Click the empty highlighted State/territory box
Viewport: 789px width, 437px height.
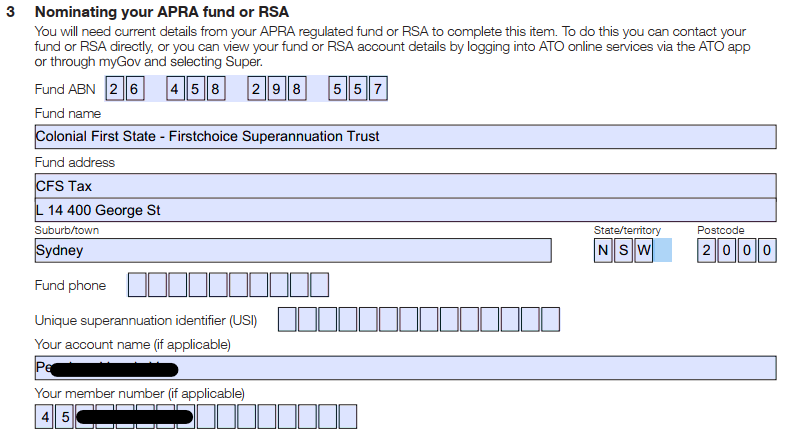click(662, 250)
